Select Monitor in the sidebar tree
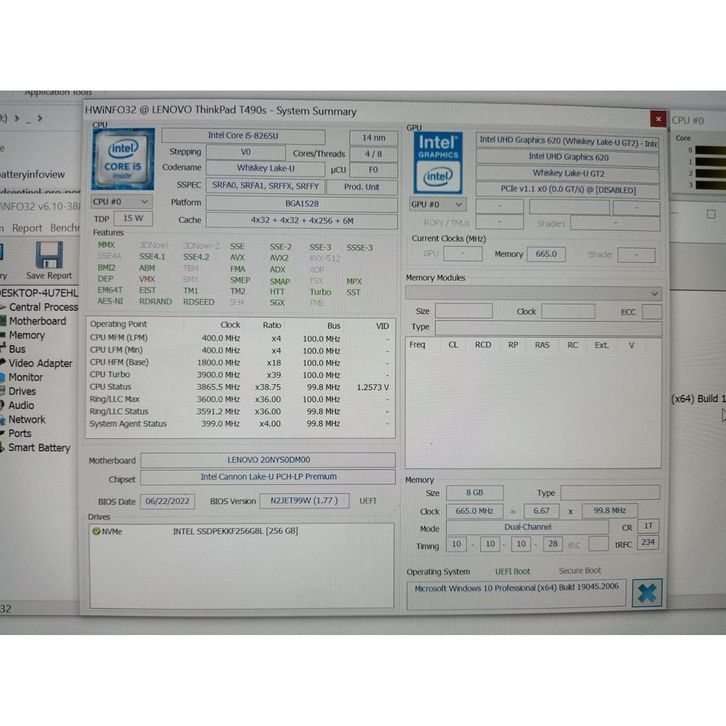This screenshot has width=726, height=726. click(25, 377)
